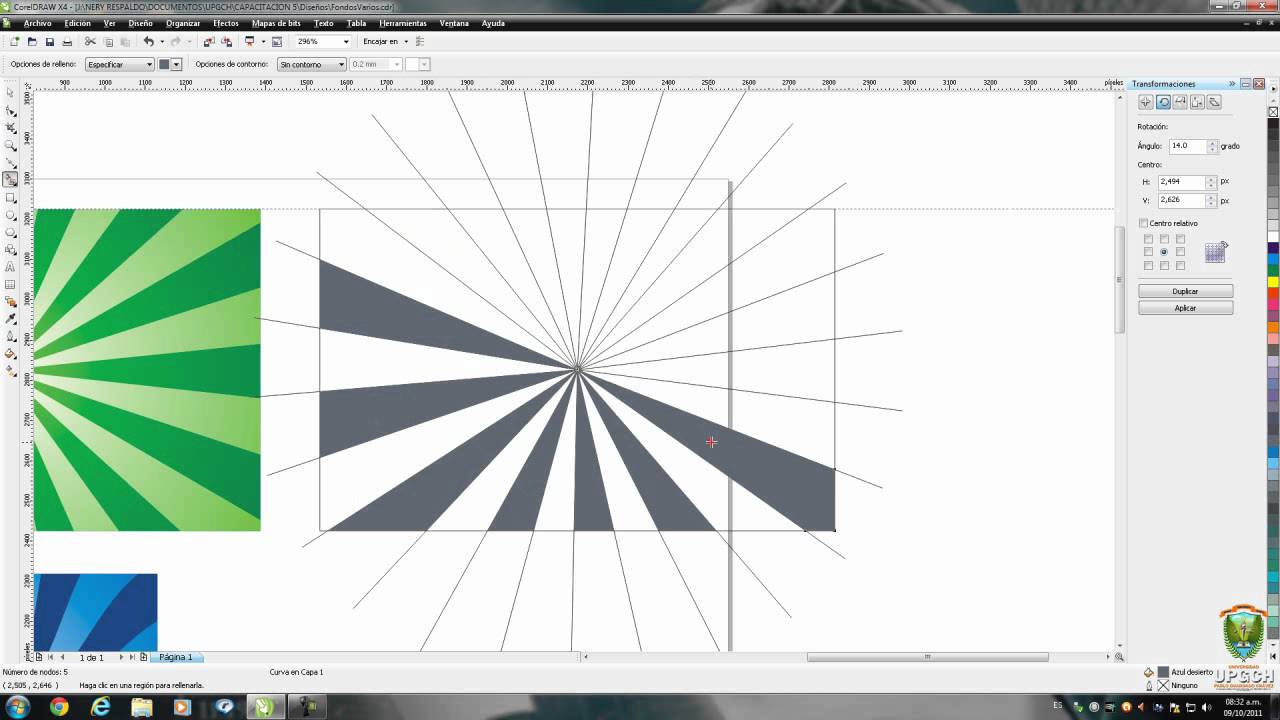Enable the Centro relativo checkbox
The width and height of the screenshot is (1280, 720).
tap(1144, 223)
